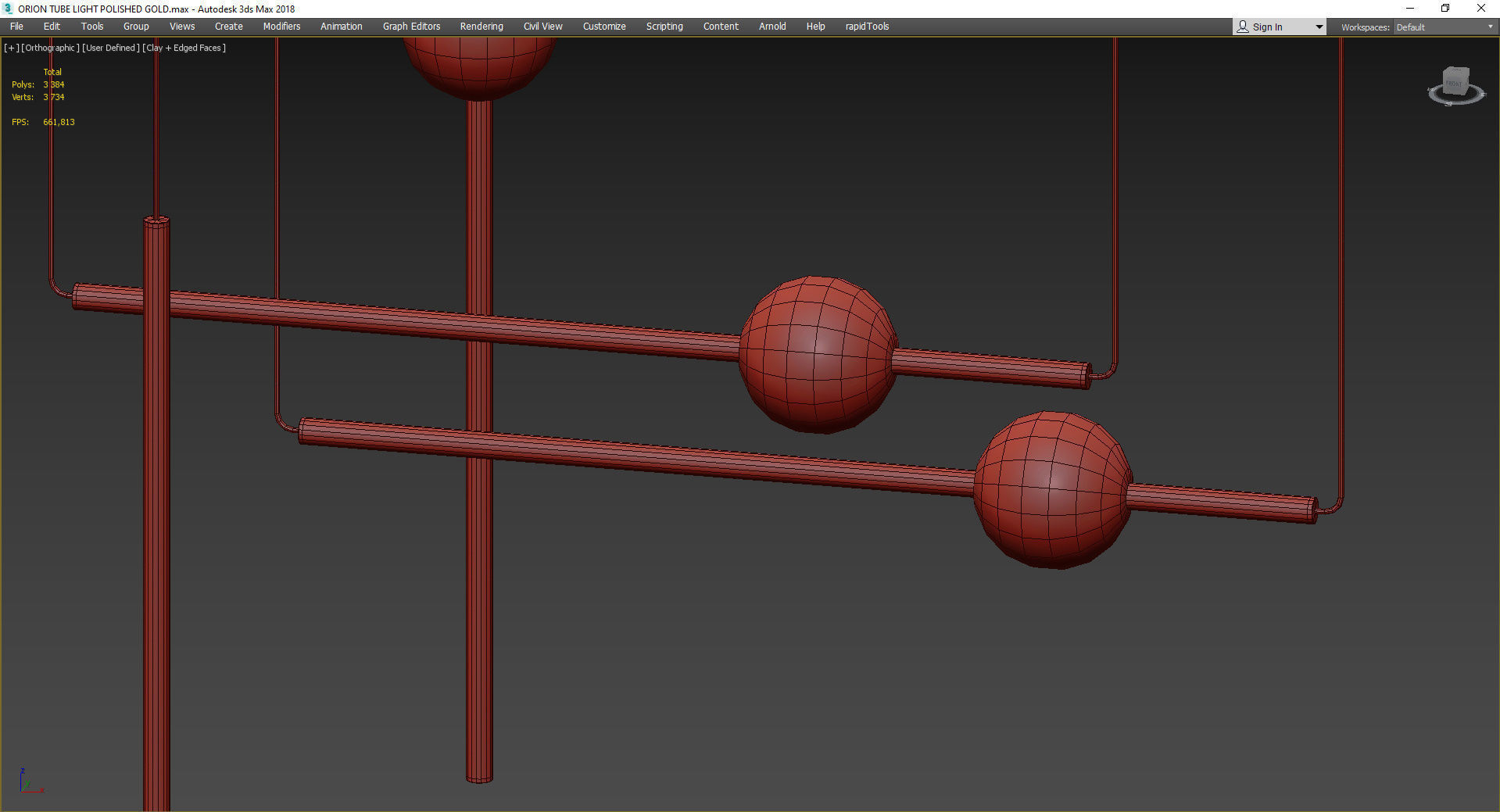Viewport: 1500px width, 812px height.
Task: Click the [Orthographic] viewport label
Action: 50,48
